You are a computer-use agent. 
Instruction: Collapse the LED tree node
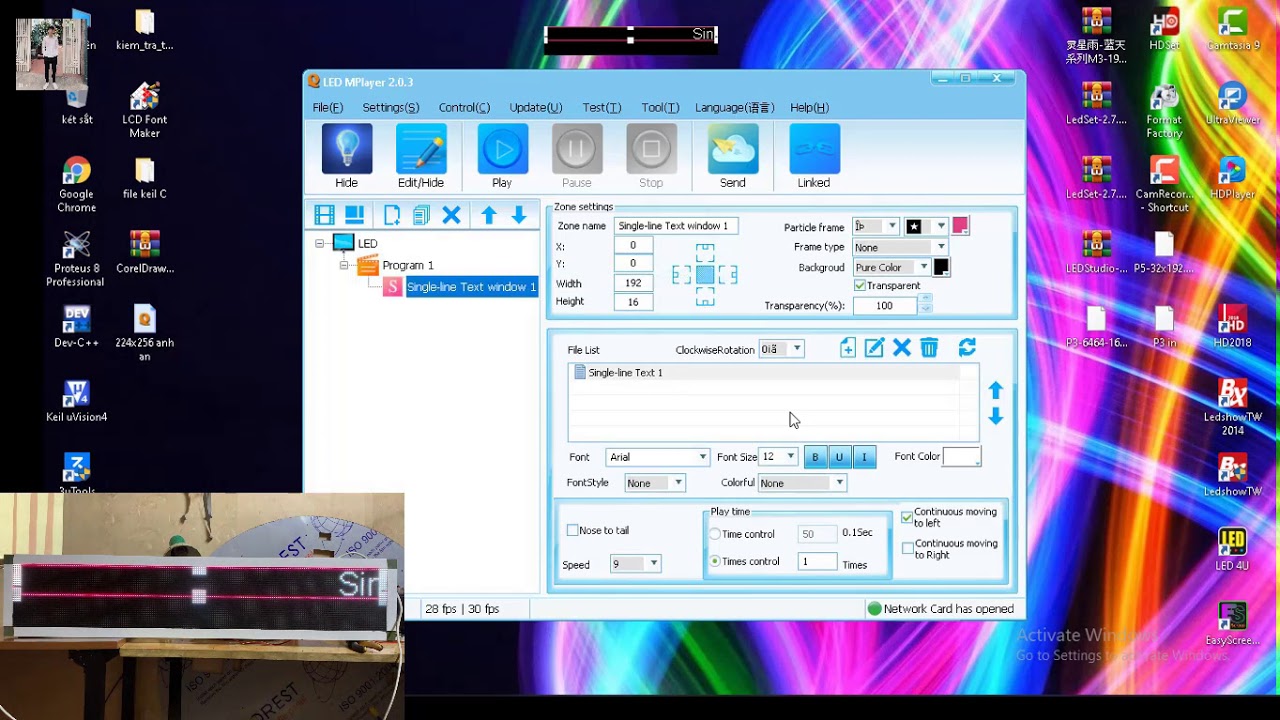[x=319, y=243]
